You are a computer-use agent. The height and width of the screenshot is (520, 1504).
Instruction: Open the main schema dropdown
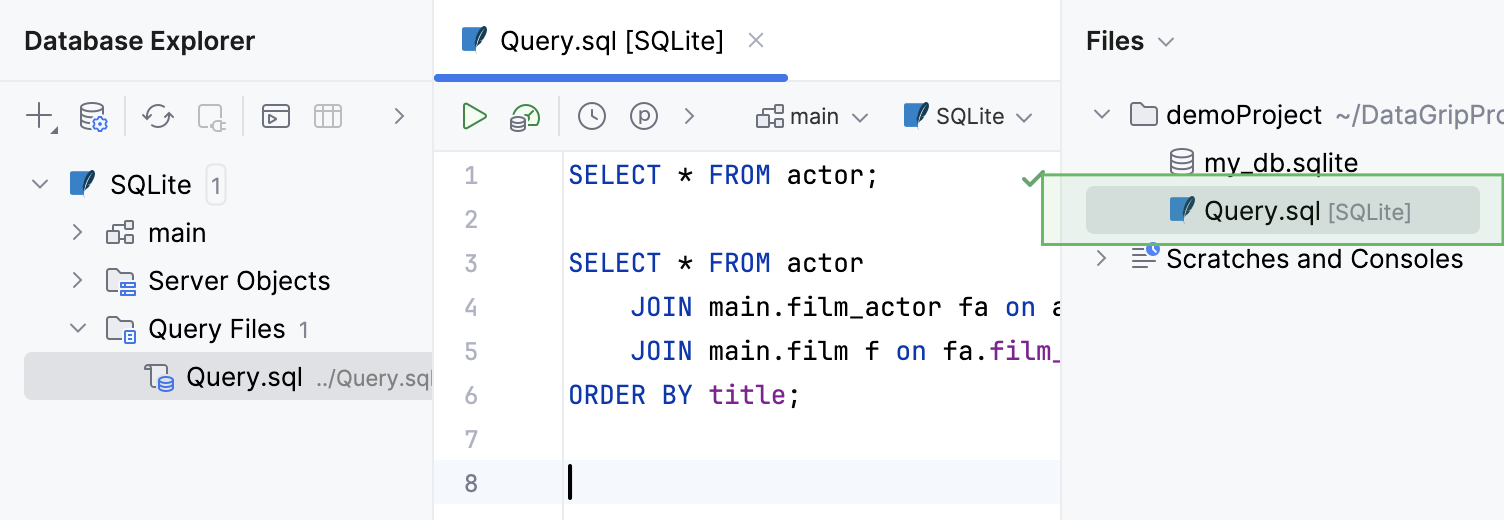812,117
